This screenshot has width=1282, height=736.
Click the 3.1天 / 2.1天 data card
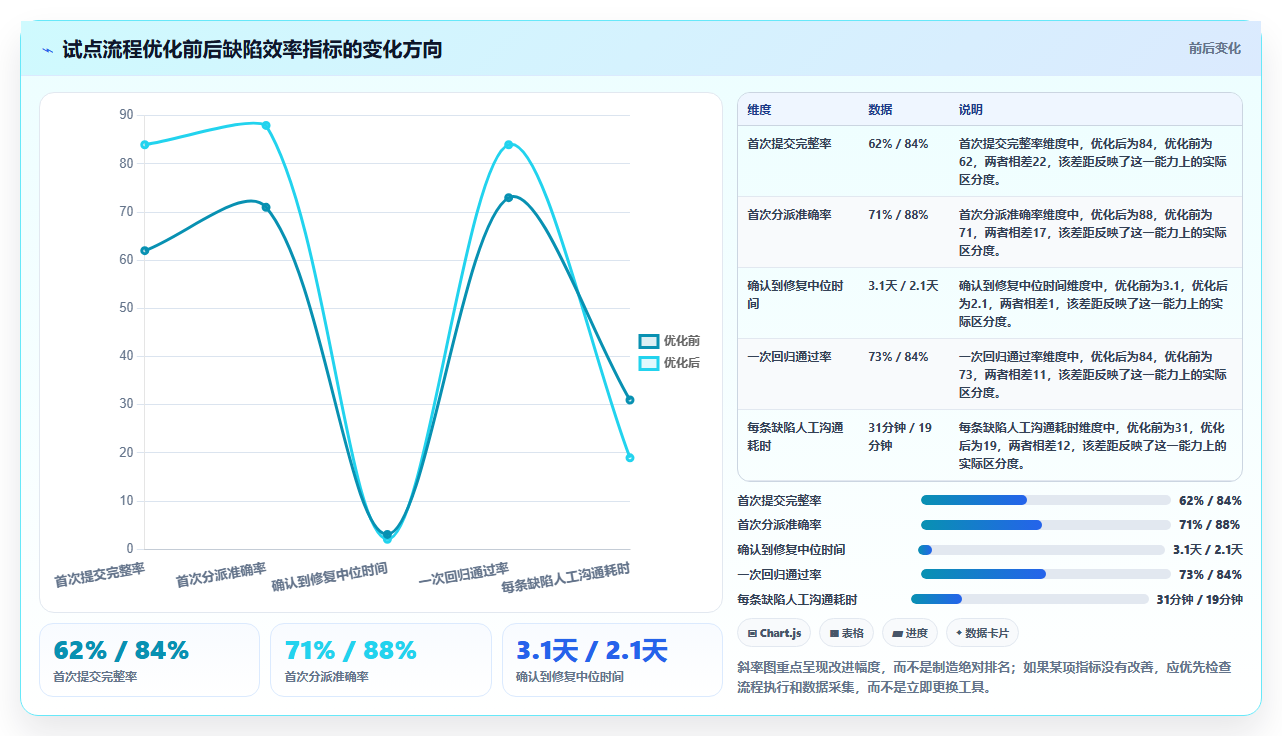pos(612,660)
